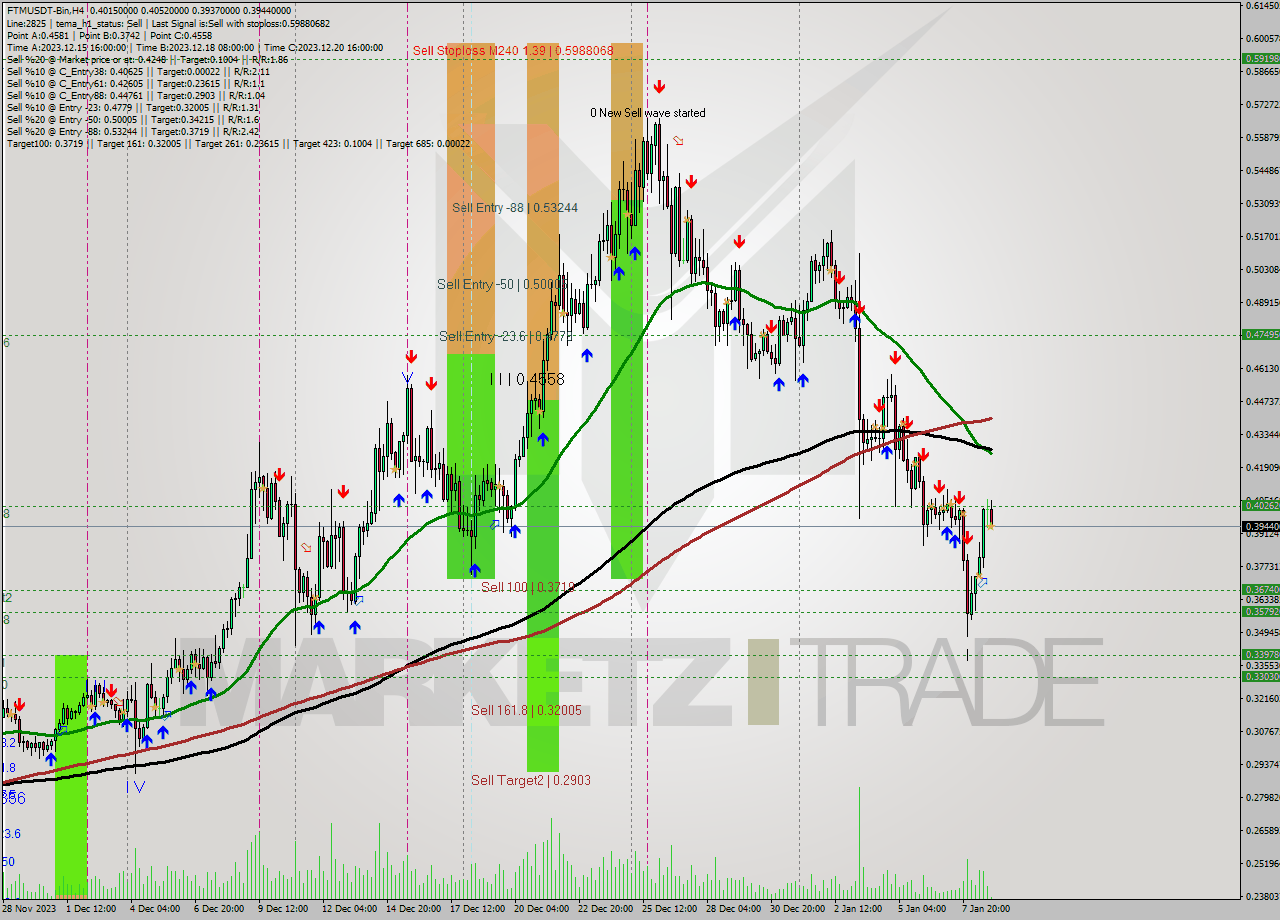Click the 'Sell Target2 | 0.2903' label

(531, 780)
